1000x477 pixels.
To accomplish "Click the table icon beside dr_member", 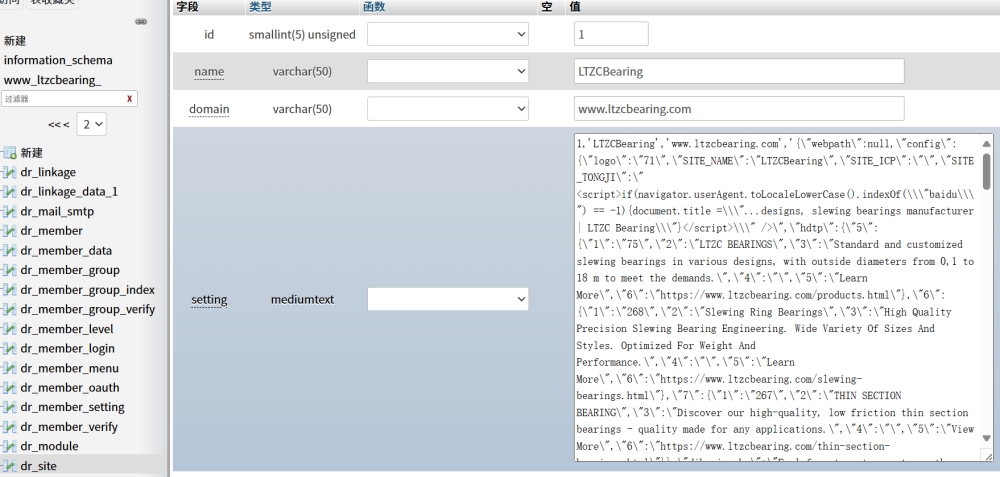I will click(x=9, y=231).
